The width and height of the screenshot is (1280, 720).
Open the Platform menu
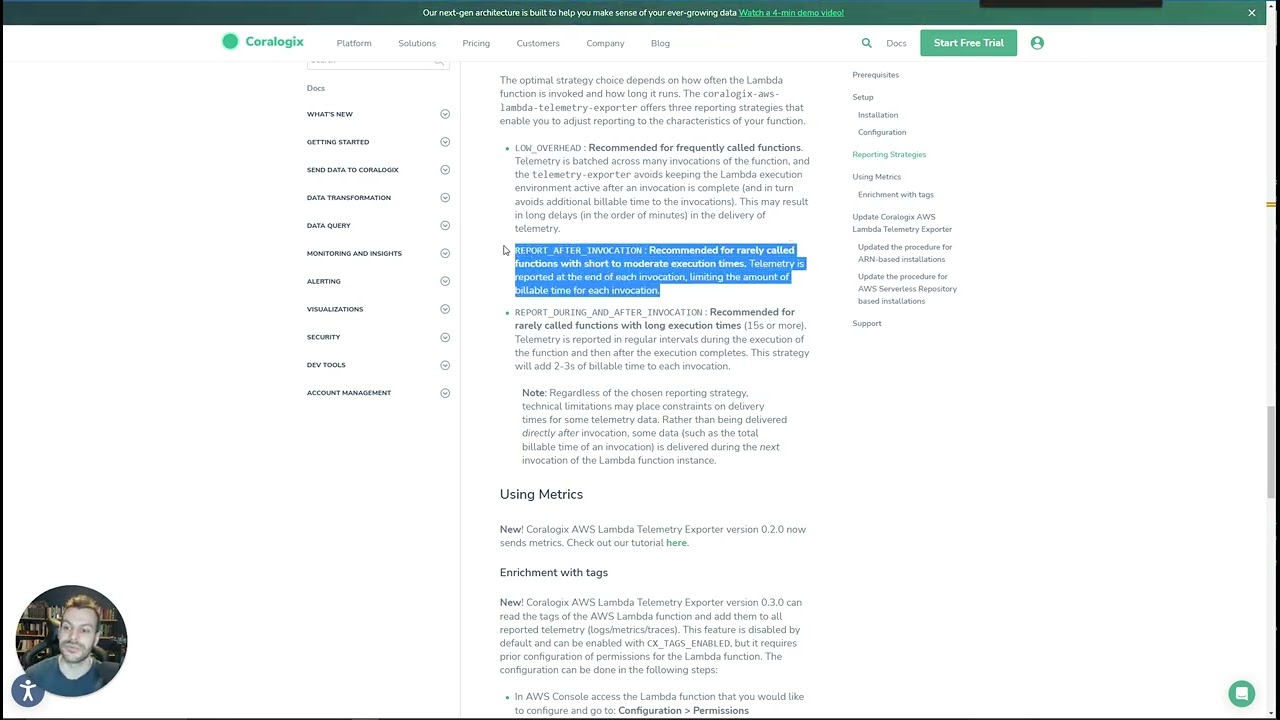pyautogui.click(x=354, y=43)
